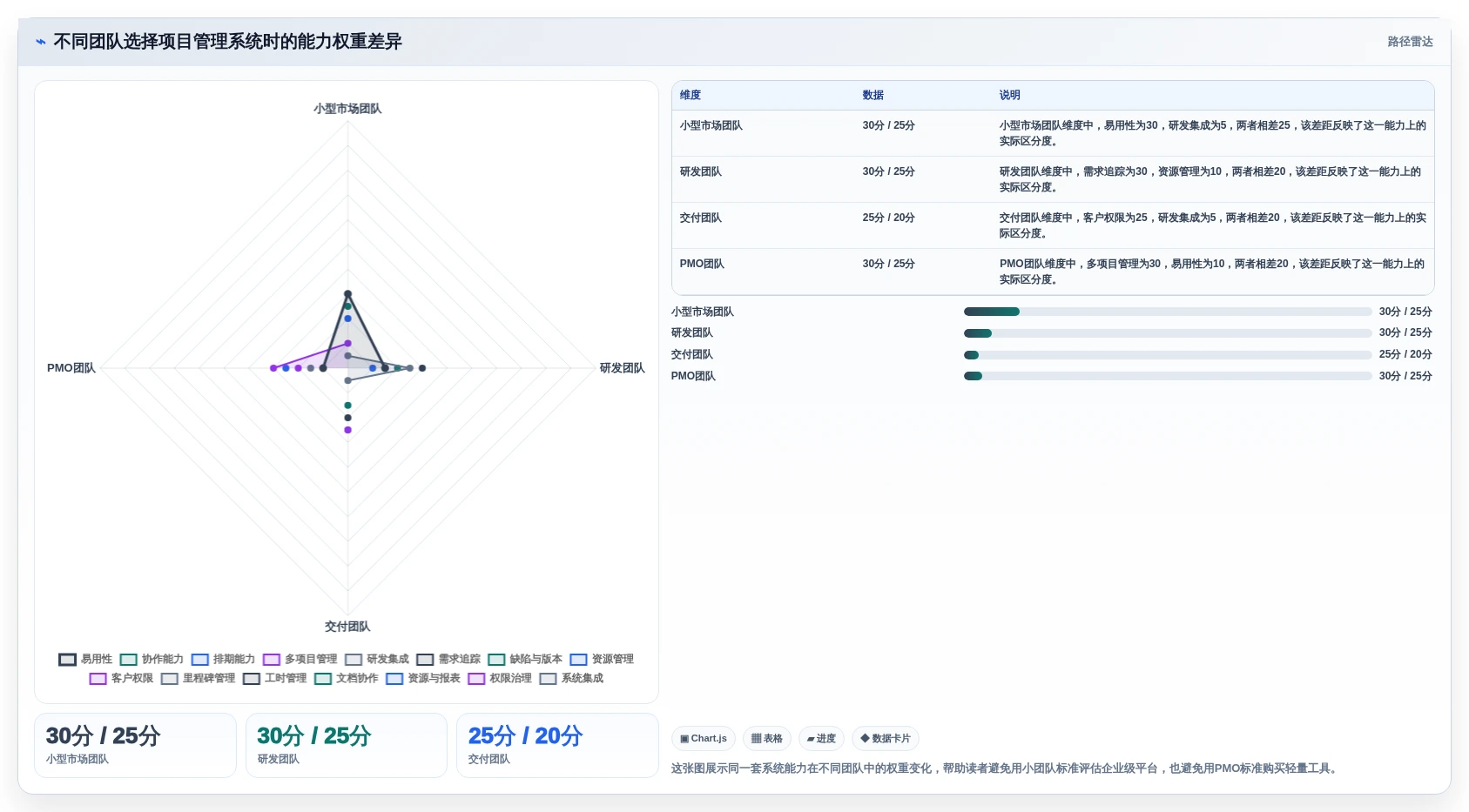1469x812 pixels.
Task: Click the 数据卡片 tag
Action: coord(886,738)
